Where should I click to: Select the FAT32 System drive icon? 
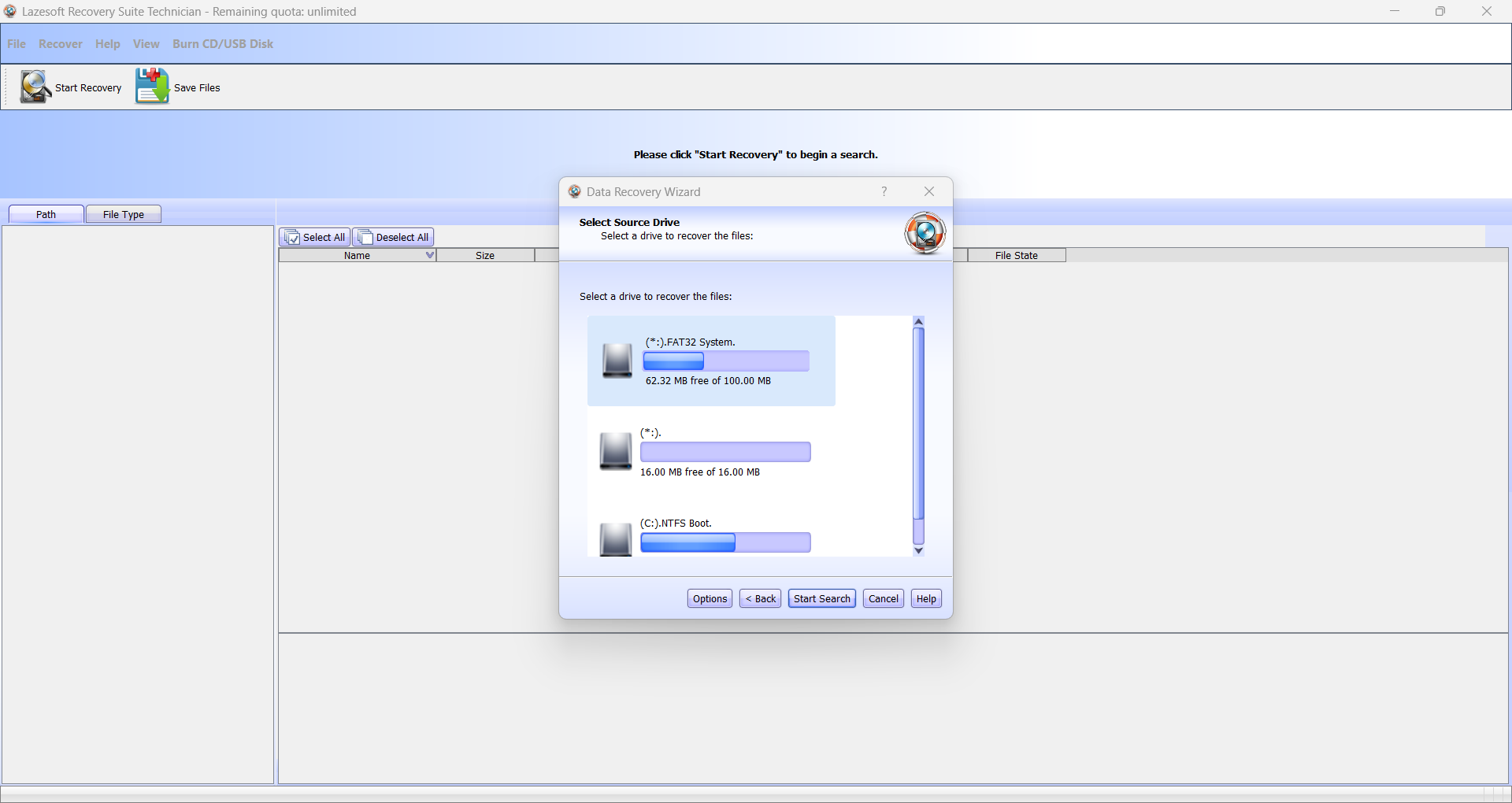coord(617,361)
